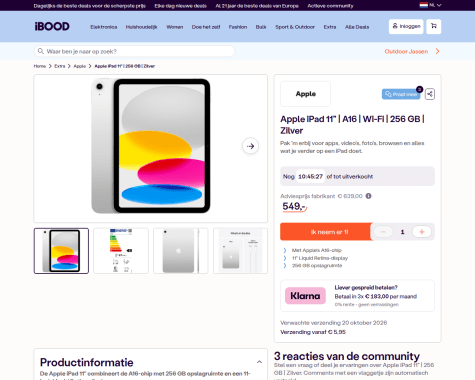Select the What's in the box thumbnail
This screenshot has width=475, height=380.
240,251
